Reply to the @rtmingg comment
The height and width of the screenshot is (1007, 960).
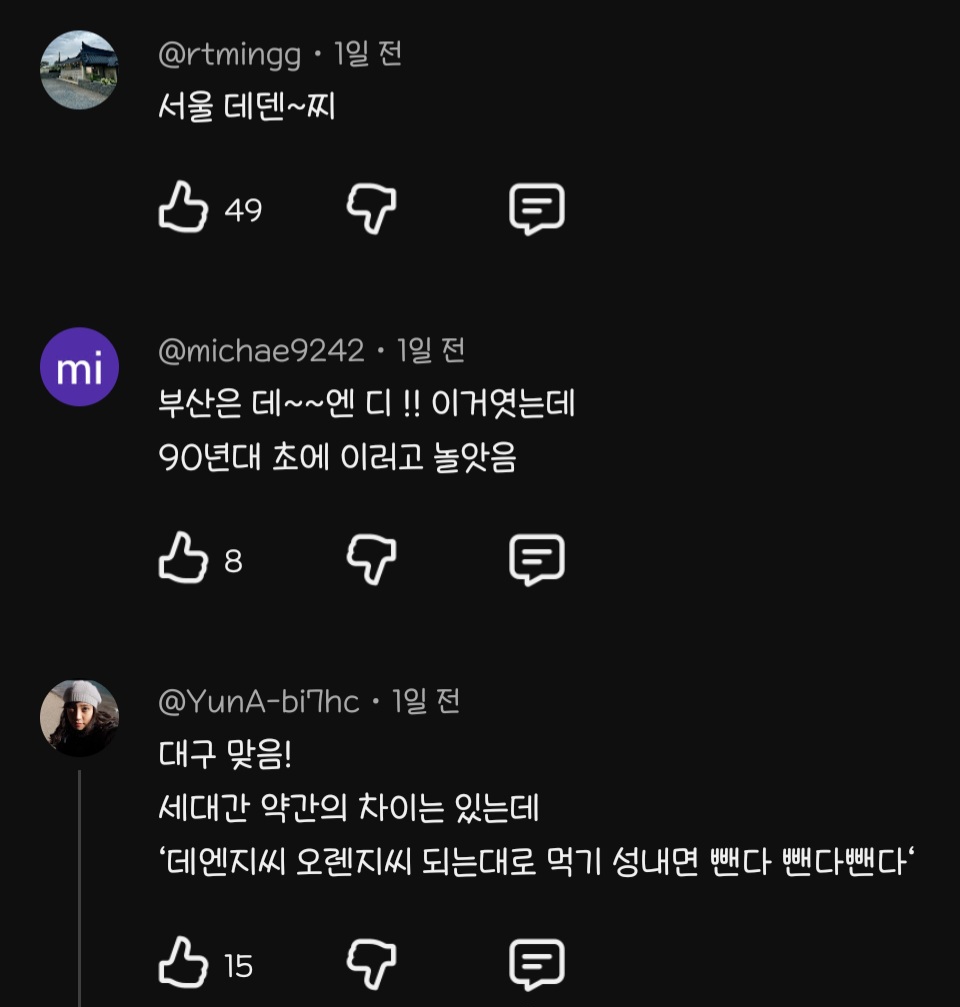click(537, 210)
